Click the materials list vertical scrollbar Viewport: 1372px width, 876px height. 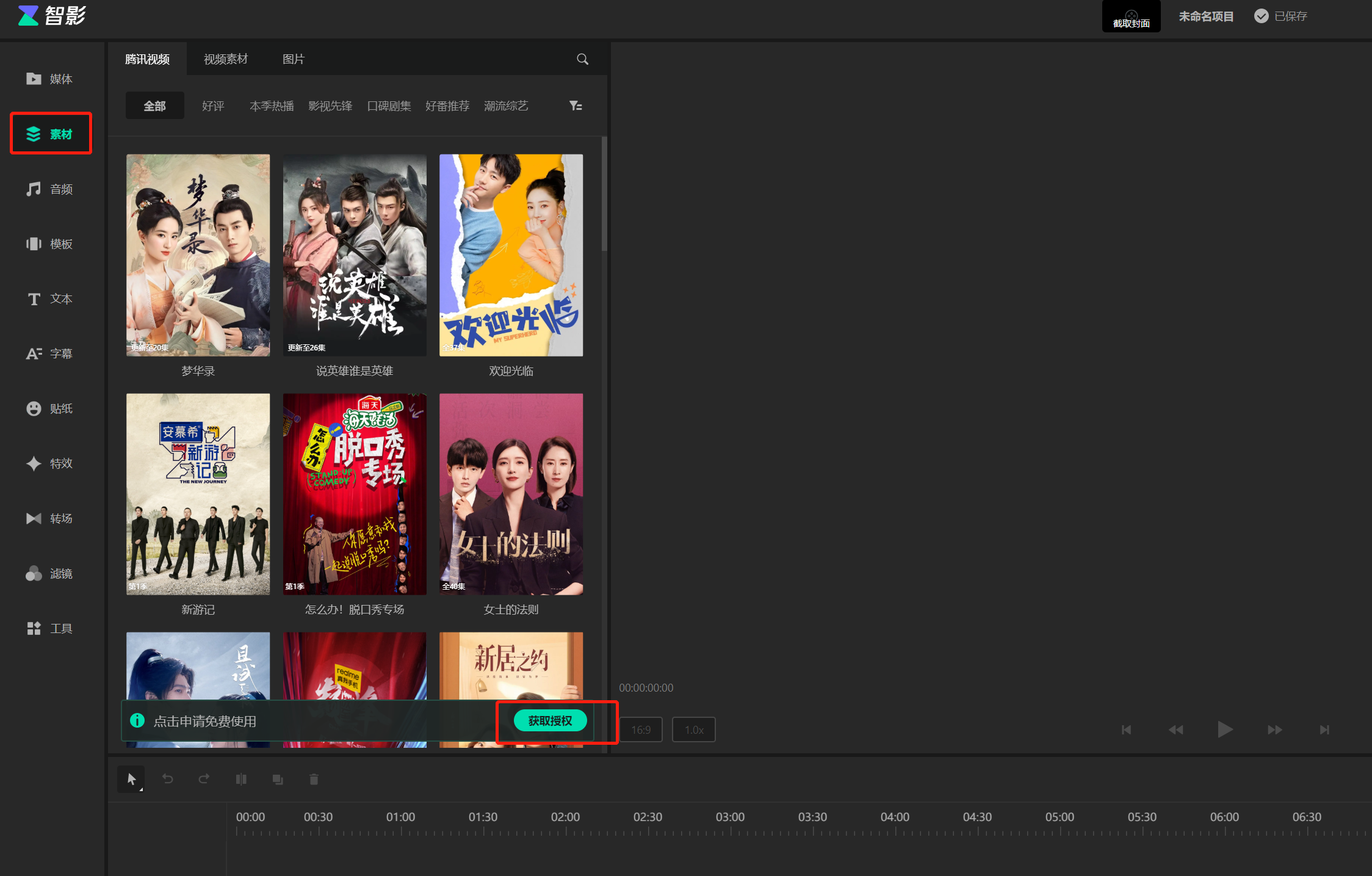[604, 194]
